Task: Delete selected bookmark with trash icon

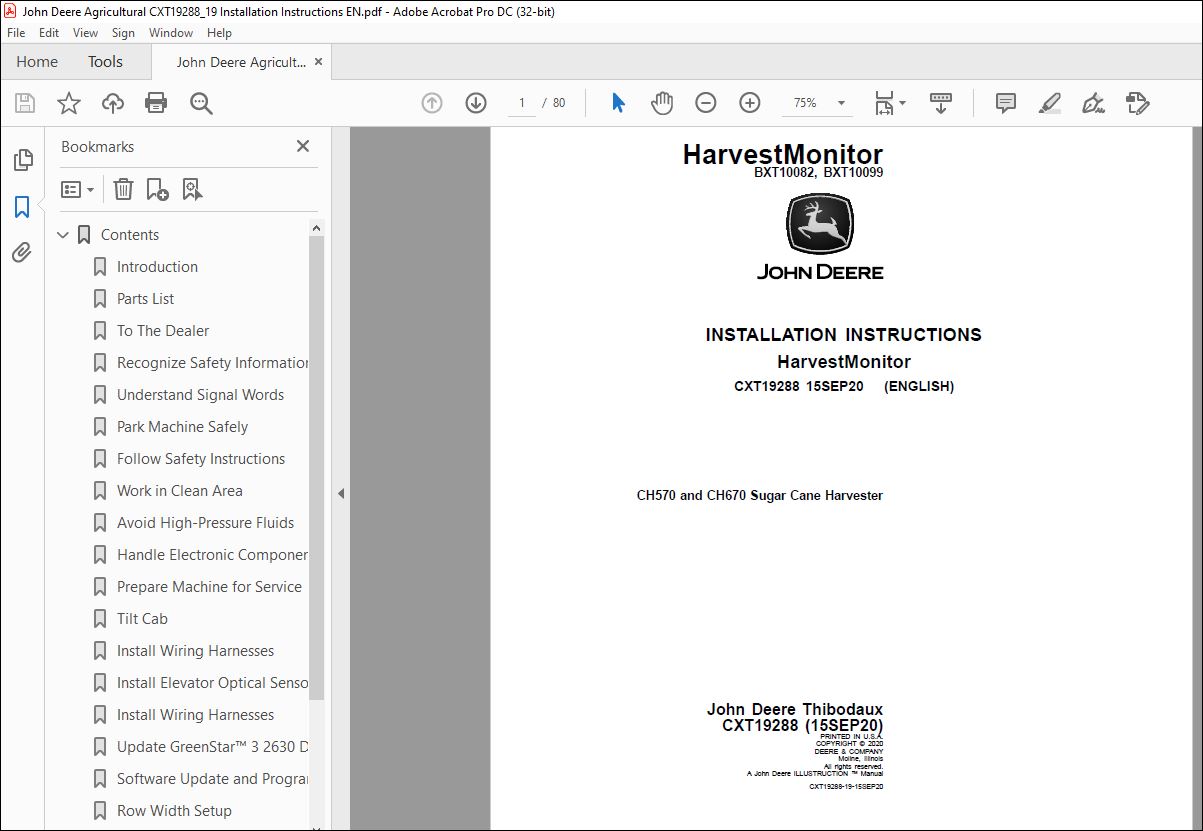Action: click(123, 189)
